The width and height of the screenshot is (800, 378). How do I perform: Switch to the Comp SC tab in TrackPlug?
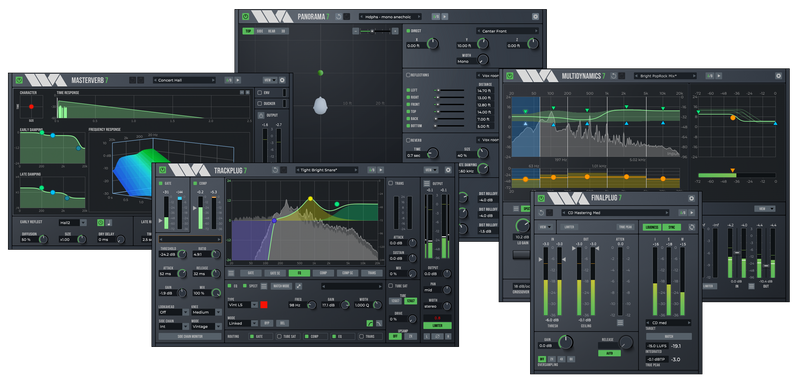[347, 273]
